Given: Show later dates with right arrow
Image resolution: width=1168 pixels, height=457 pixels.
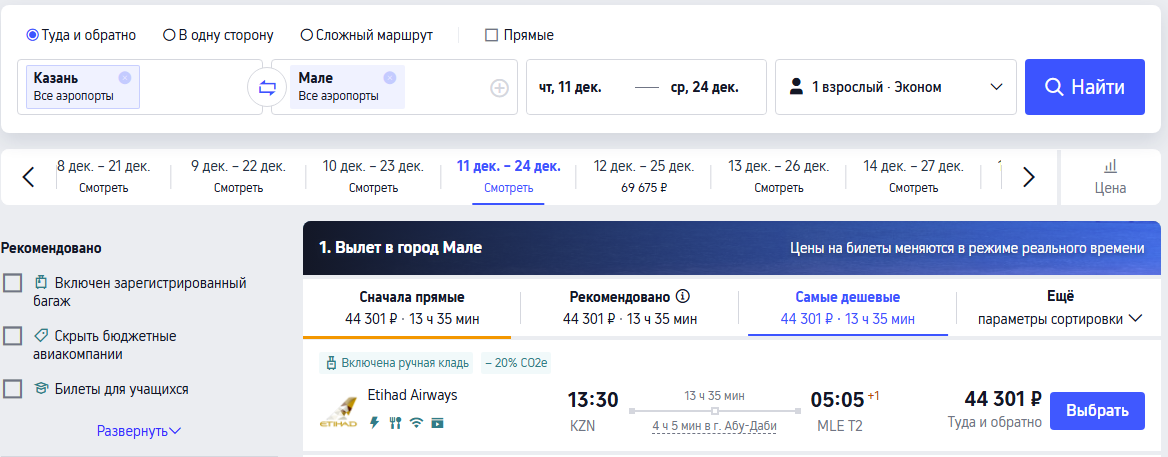Looking at the screenshot, I should (1028, 177).
